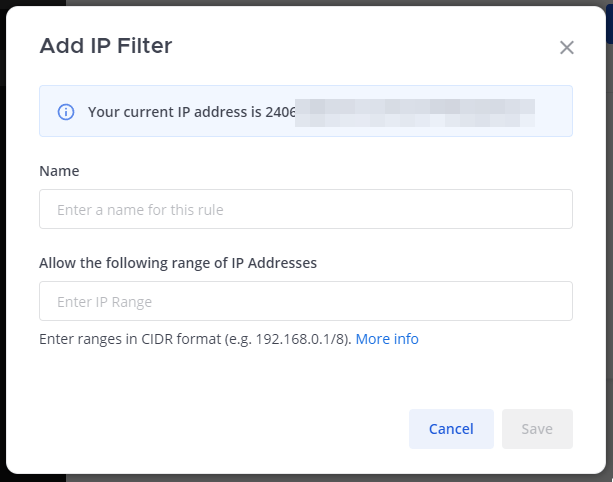Open the More info link
Viewport: 613px width, 482px height.
point(387,339)
